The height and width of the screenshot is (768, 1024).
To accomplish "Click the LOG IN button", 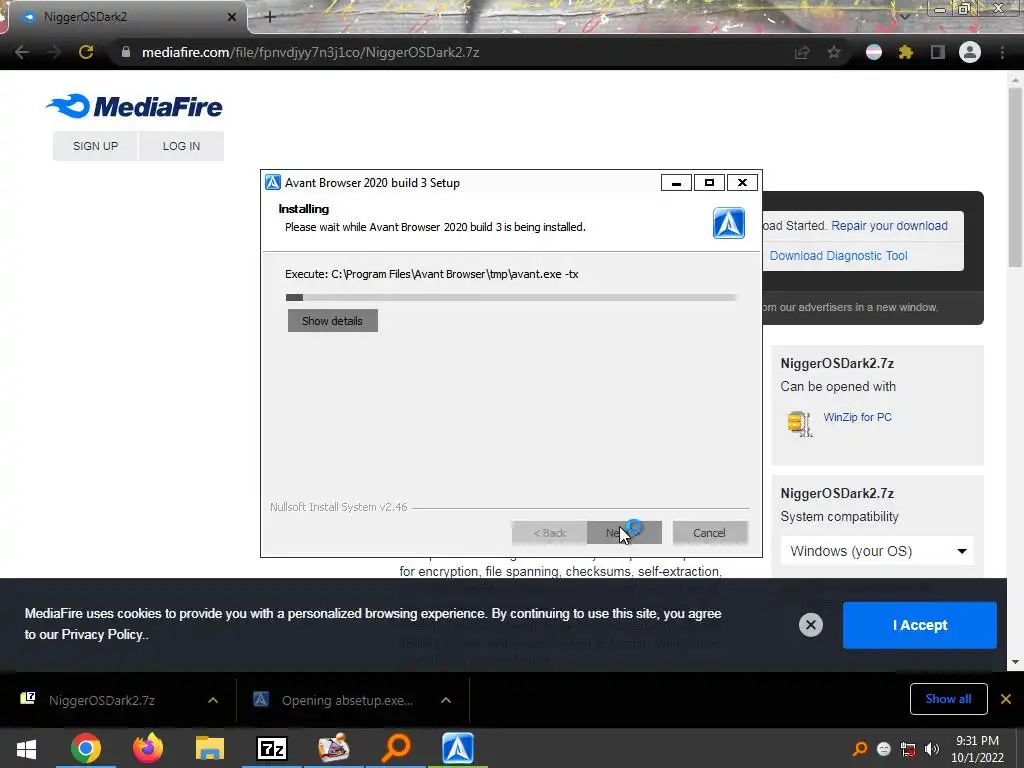I will [182, 146].
